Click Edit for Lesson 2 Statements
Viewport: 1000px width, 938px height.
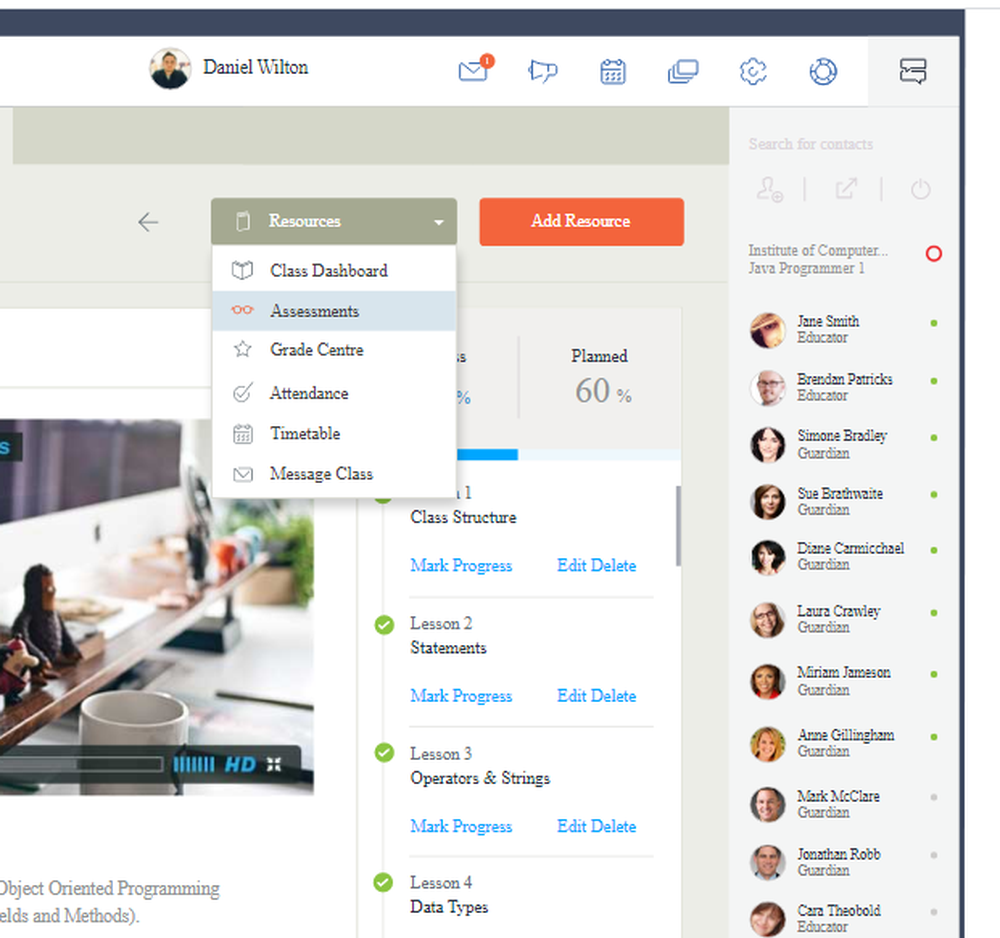pyautogui.click(x=571, y=696)
